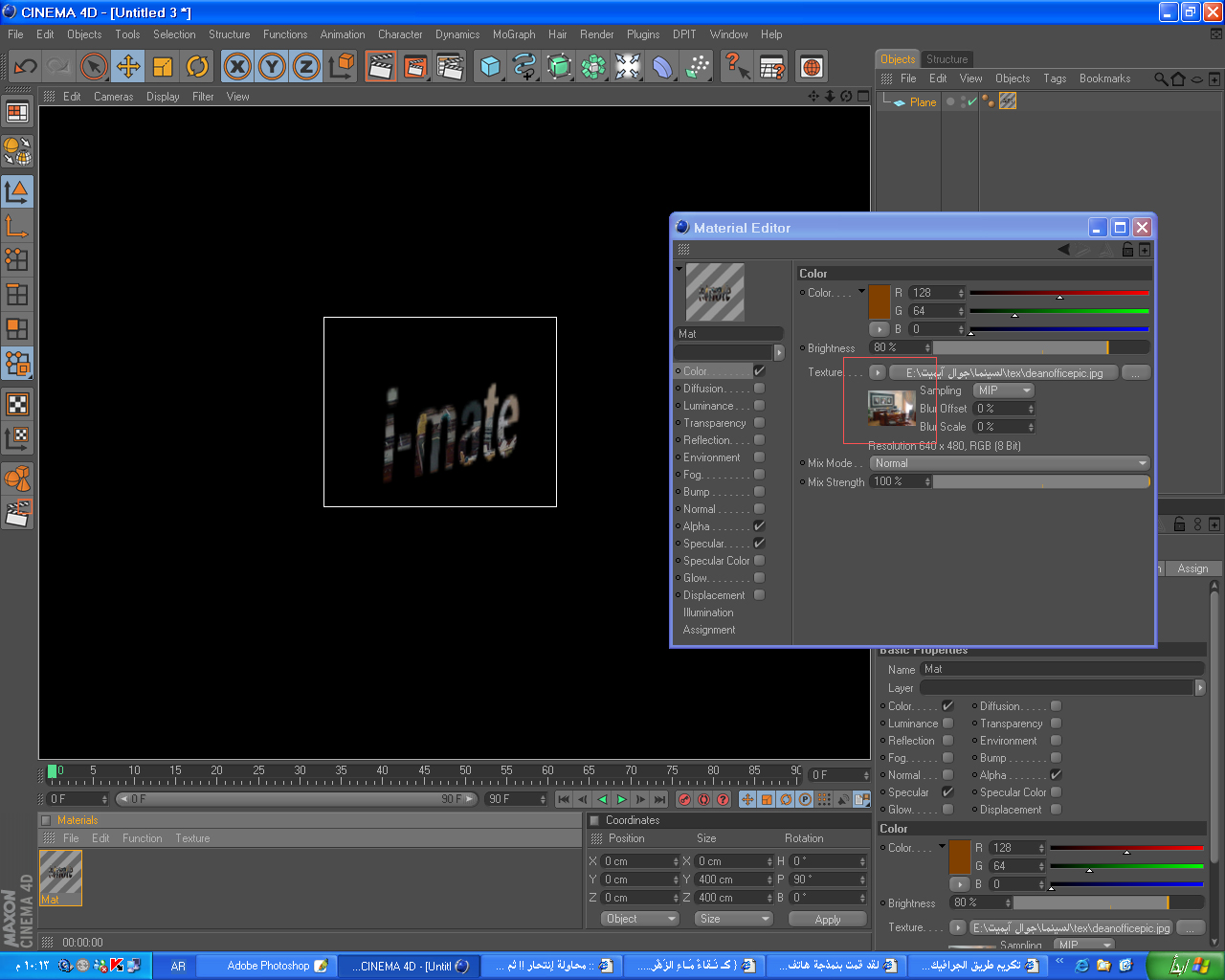The image size is (1225, 980).
Task: Open the Illumination section in Material Editor
Action: point(708,612)
